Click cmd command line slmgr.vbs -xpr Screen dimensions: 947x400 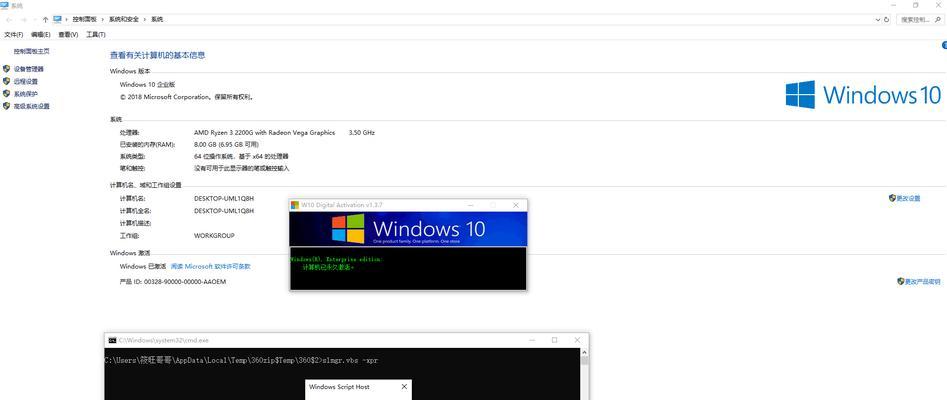point(350,361)
